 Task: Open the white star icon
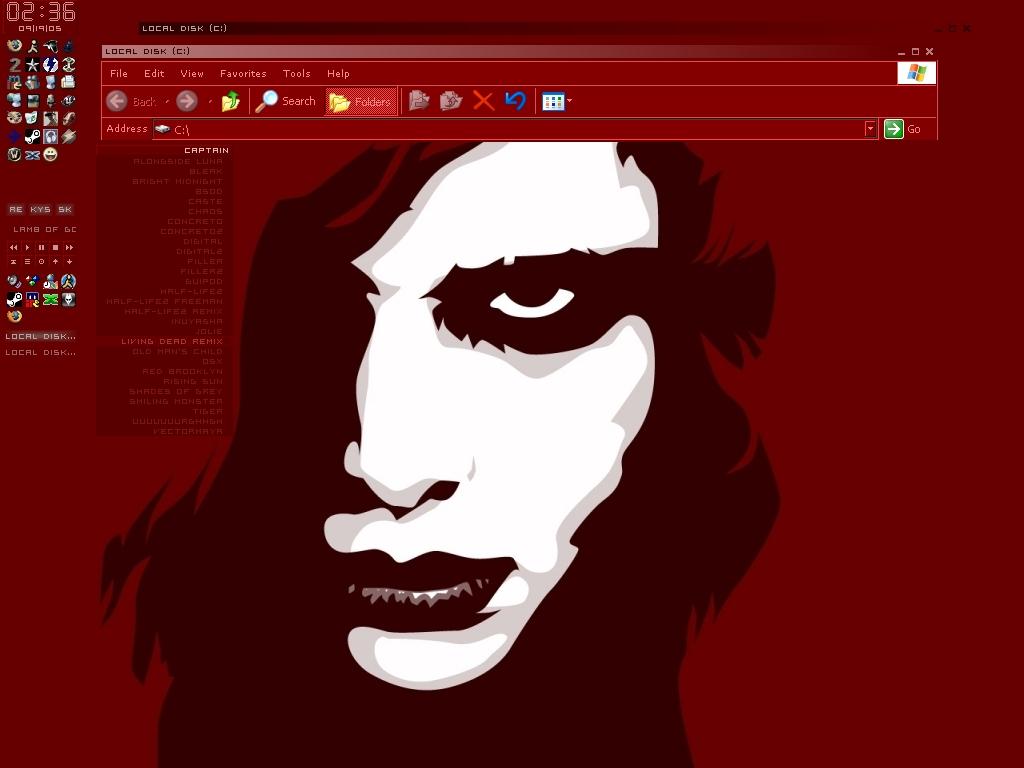(x=33, y=65)
